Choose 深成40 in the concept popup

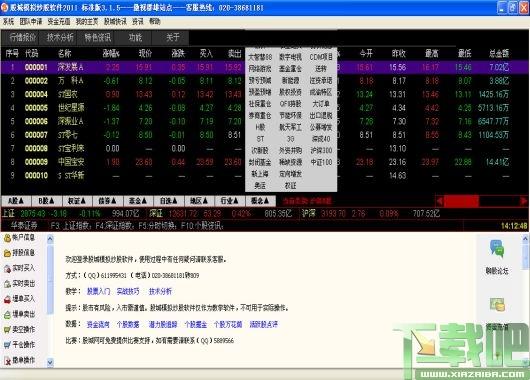point(321,139)
